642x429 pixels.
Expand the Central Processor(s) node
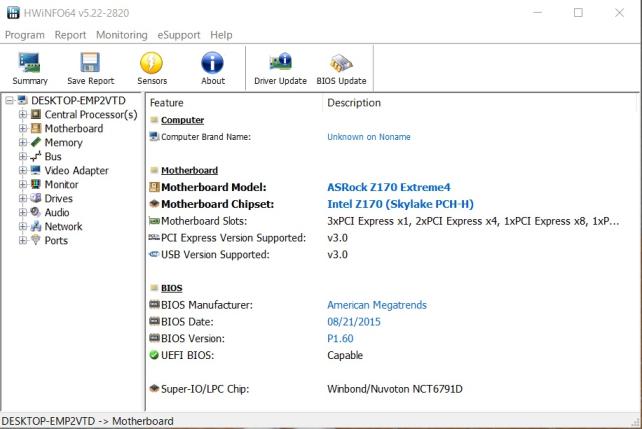[x=22, y=115]
